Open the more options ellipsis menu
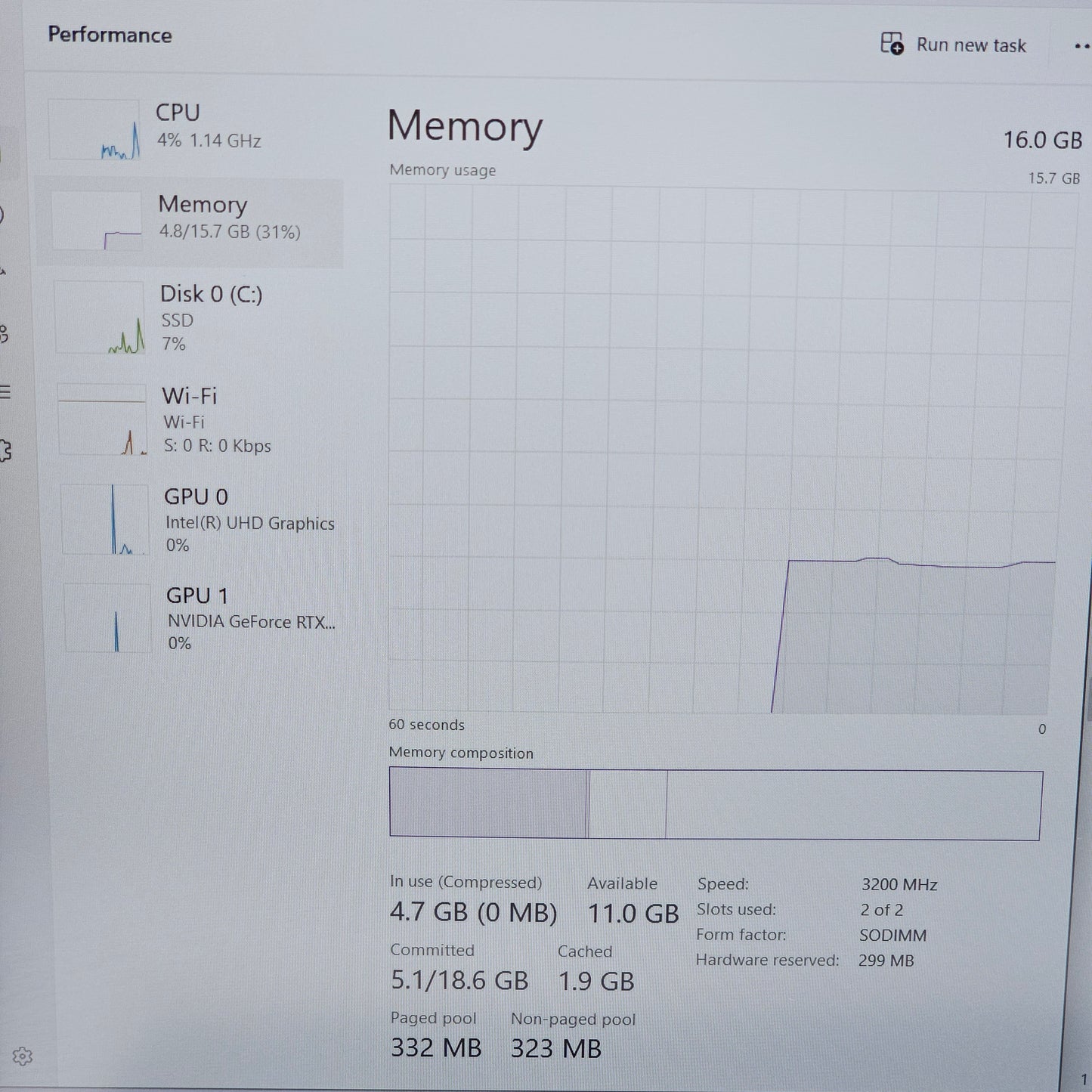1092x1092 pixels. [x=1081, y=46]
